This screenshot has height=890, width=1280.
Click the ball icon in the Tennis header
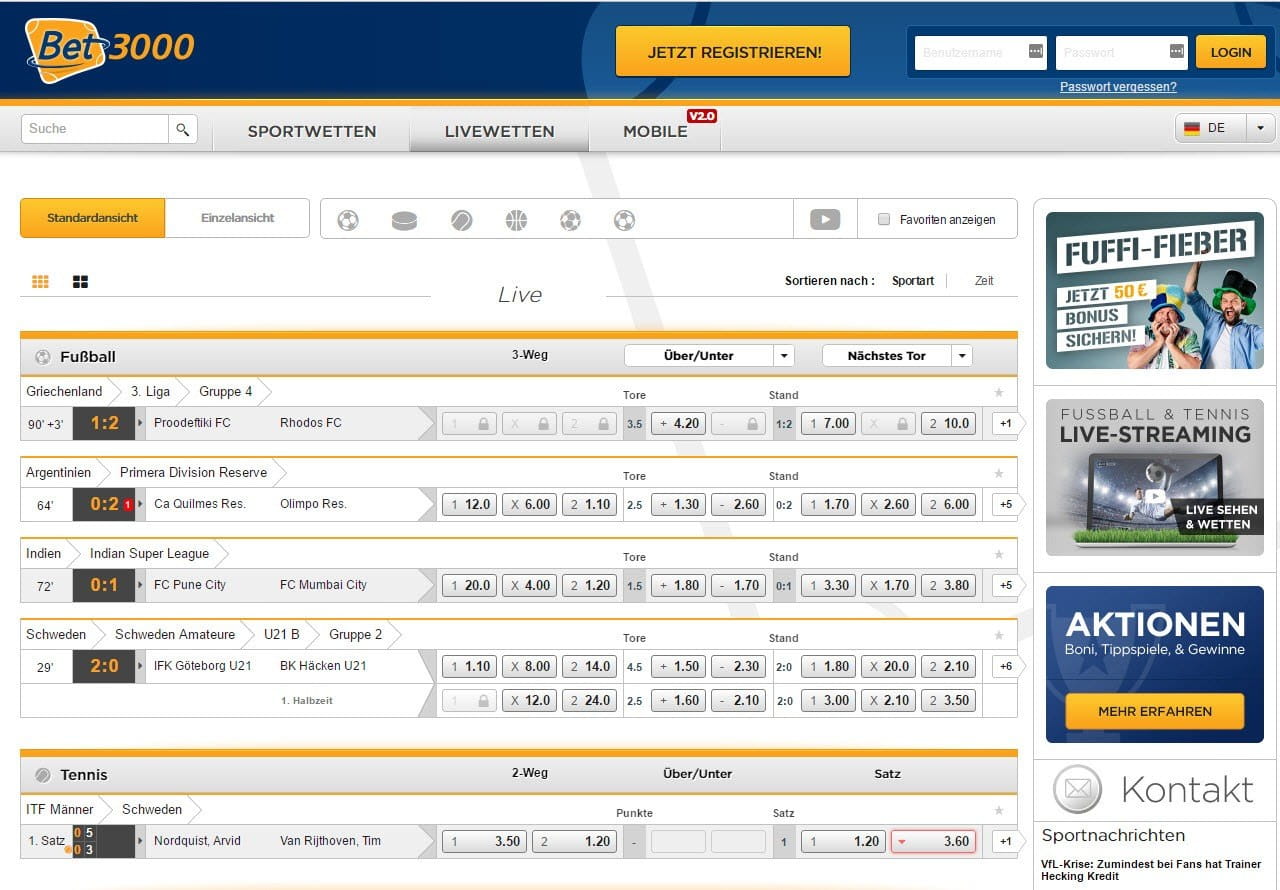point(43,775)
